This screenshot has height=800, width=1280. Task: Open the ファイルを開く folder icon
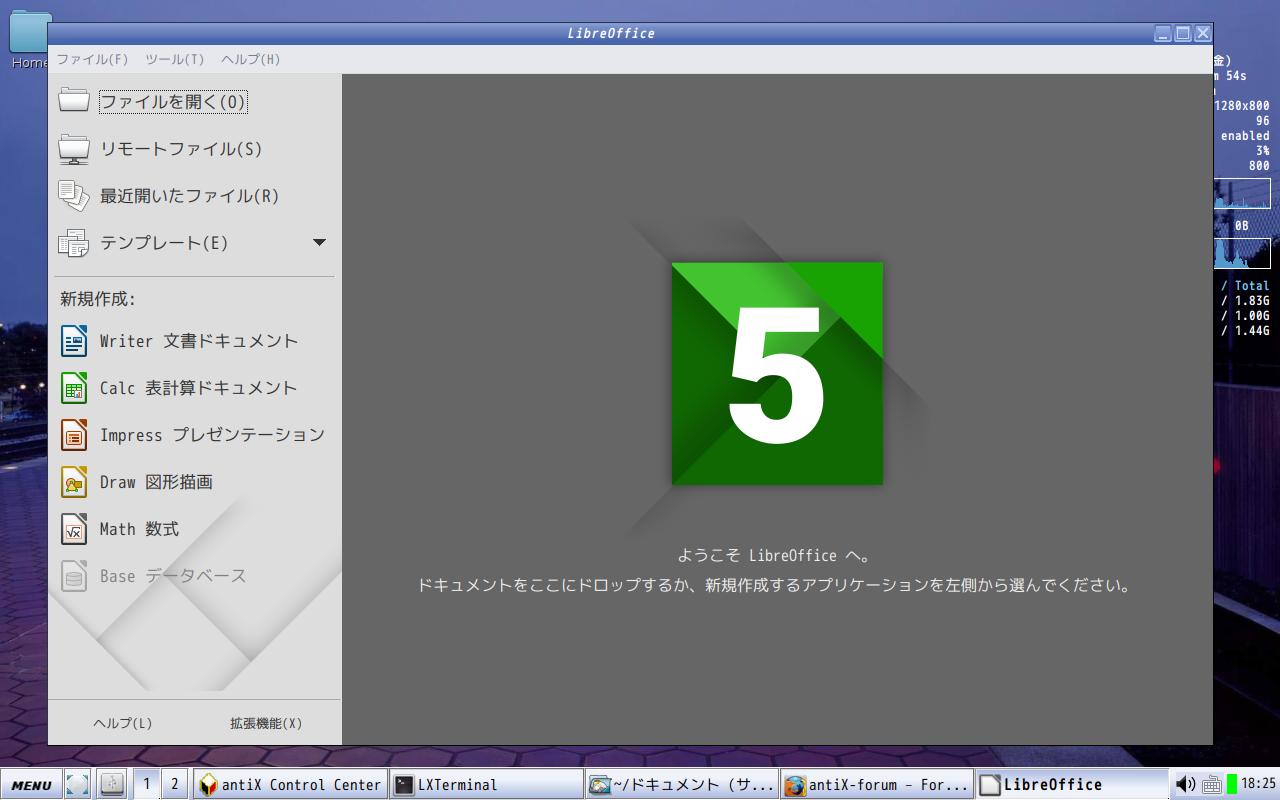74,101
